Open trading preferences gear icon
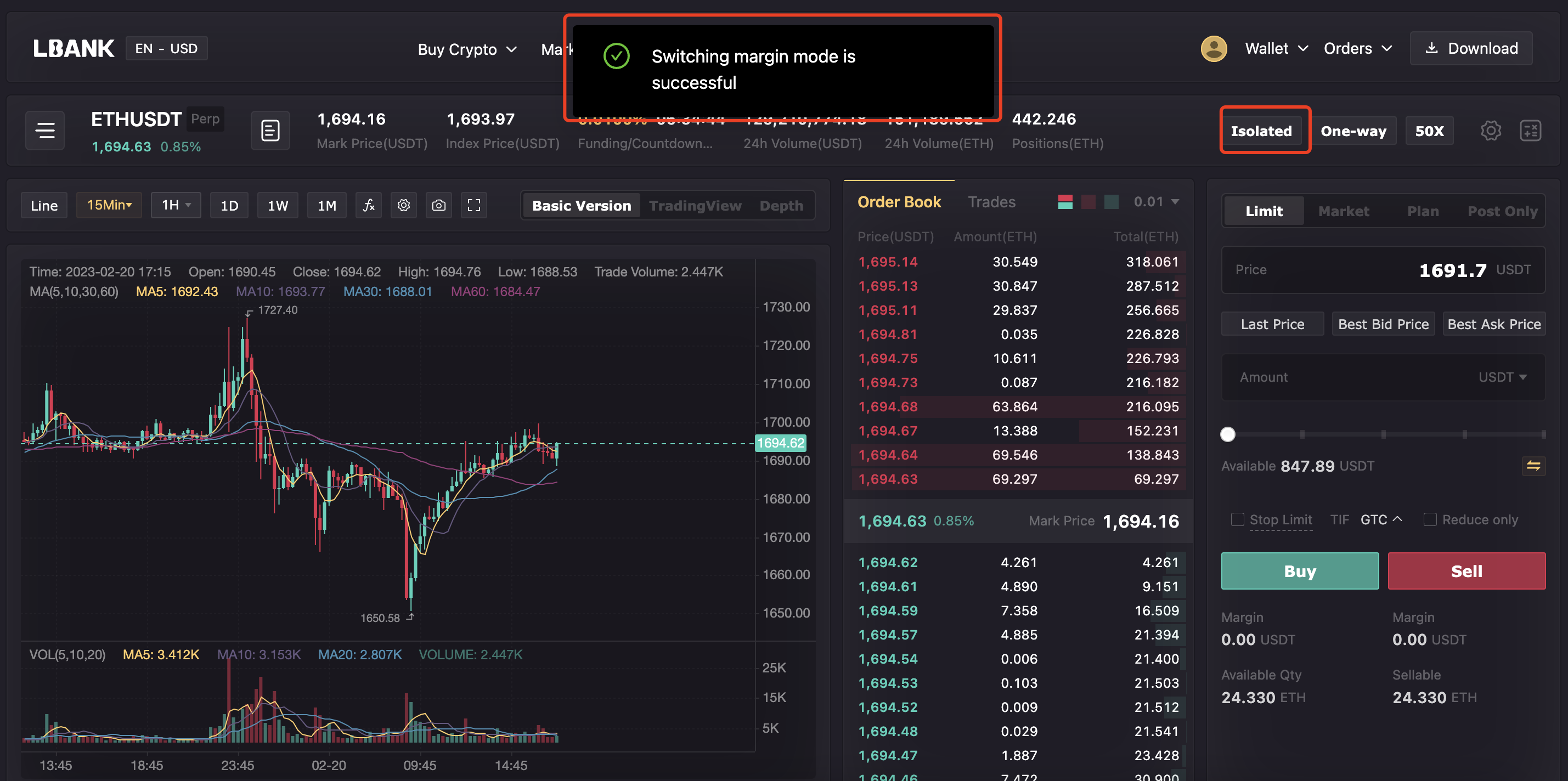Viewport: 1568px width, 781px height. click(x=1491, y=131)
